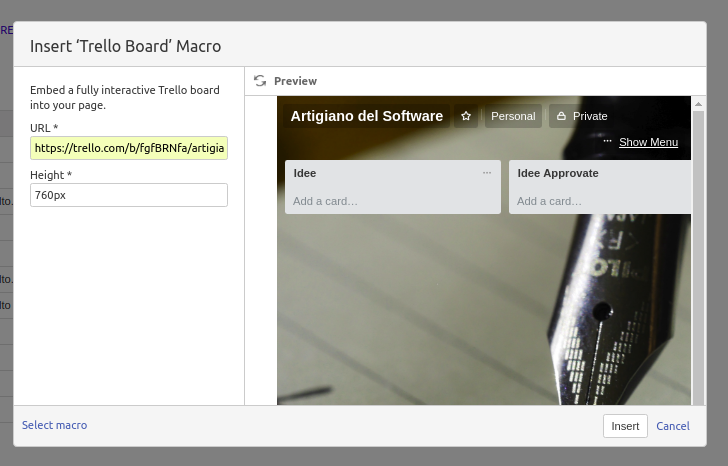Click the Idee list title
The width and height of the screenshot is (728, 466).
305,173
